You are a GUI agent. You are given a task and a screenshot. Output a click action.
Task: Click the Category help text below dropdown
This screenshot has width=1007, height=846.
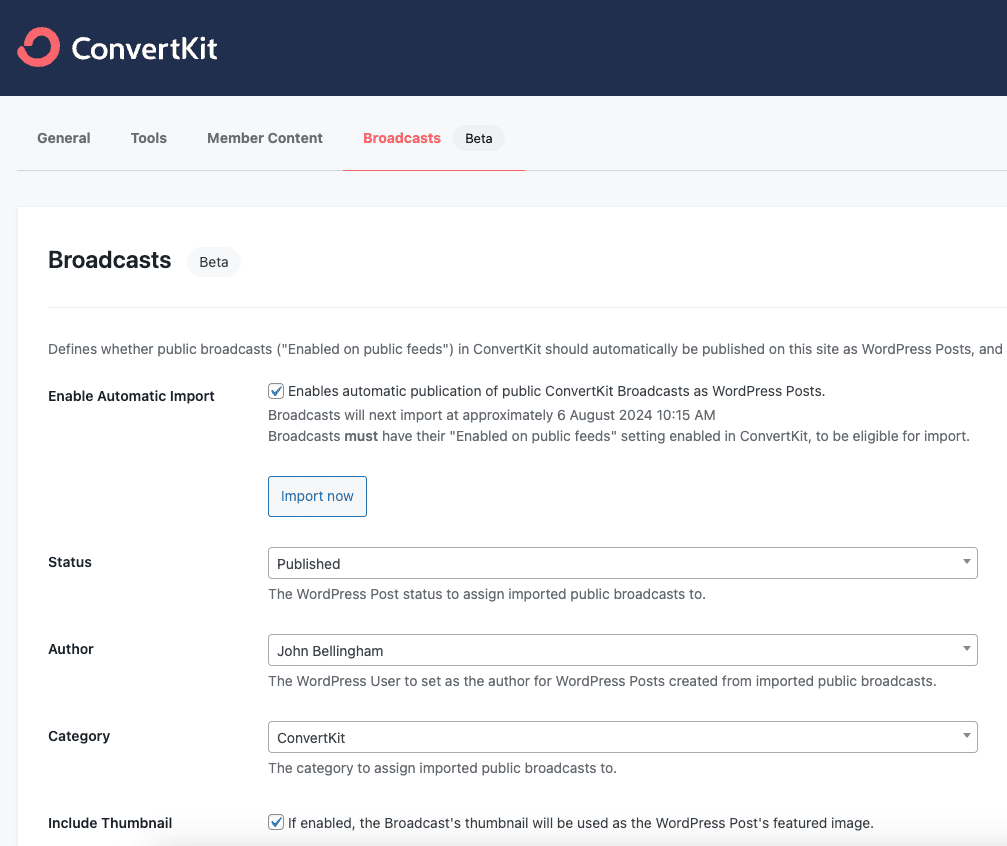(442, 768)
